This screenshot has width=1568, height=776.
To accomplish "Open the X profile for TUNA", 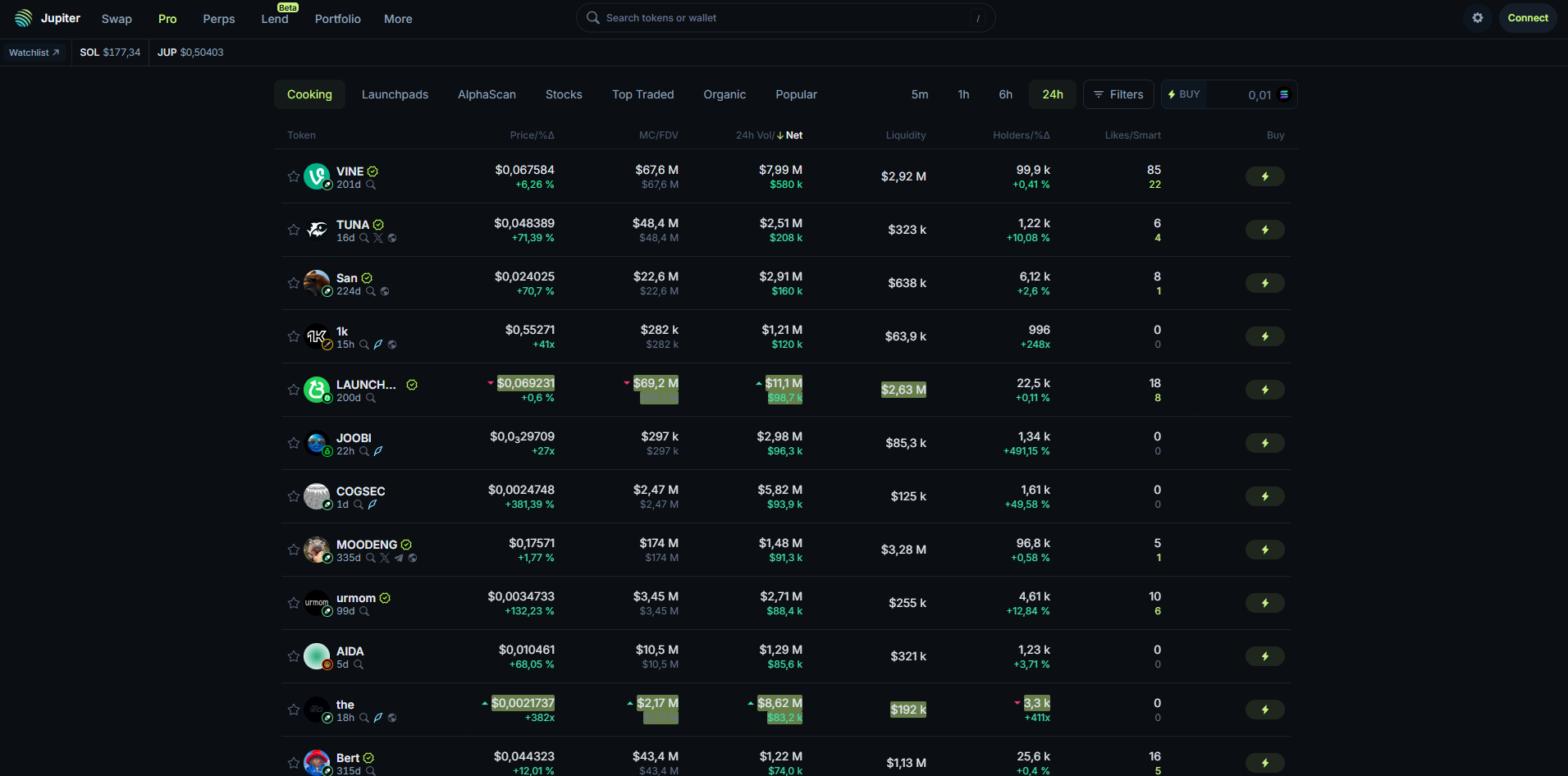I will pyautogui.click(x=378, y=238).
